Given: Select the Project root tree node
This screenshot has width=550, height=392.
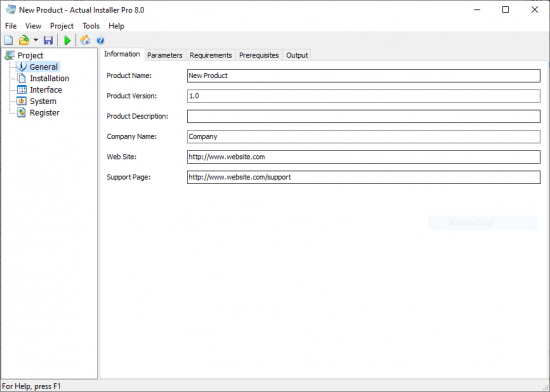Looking at the screenshot, I should tap(30, 55).
